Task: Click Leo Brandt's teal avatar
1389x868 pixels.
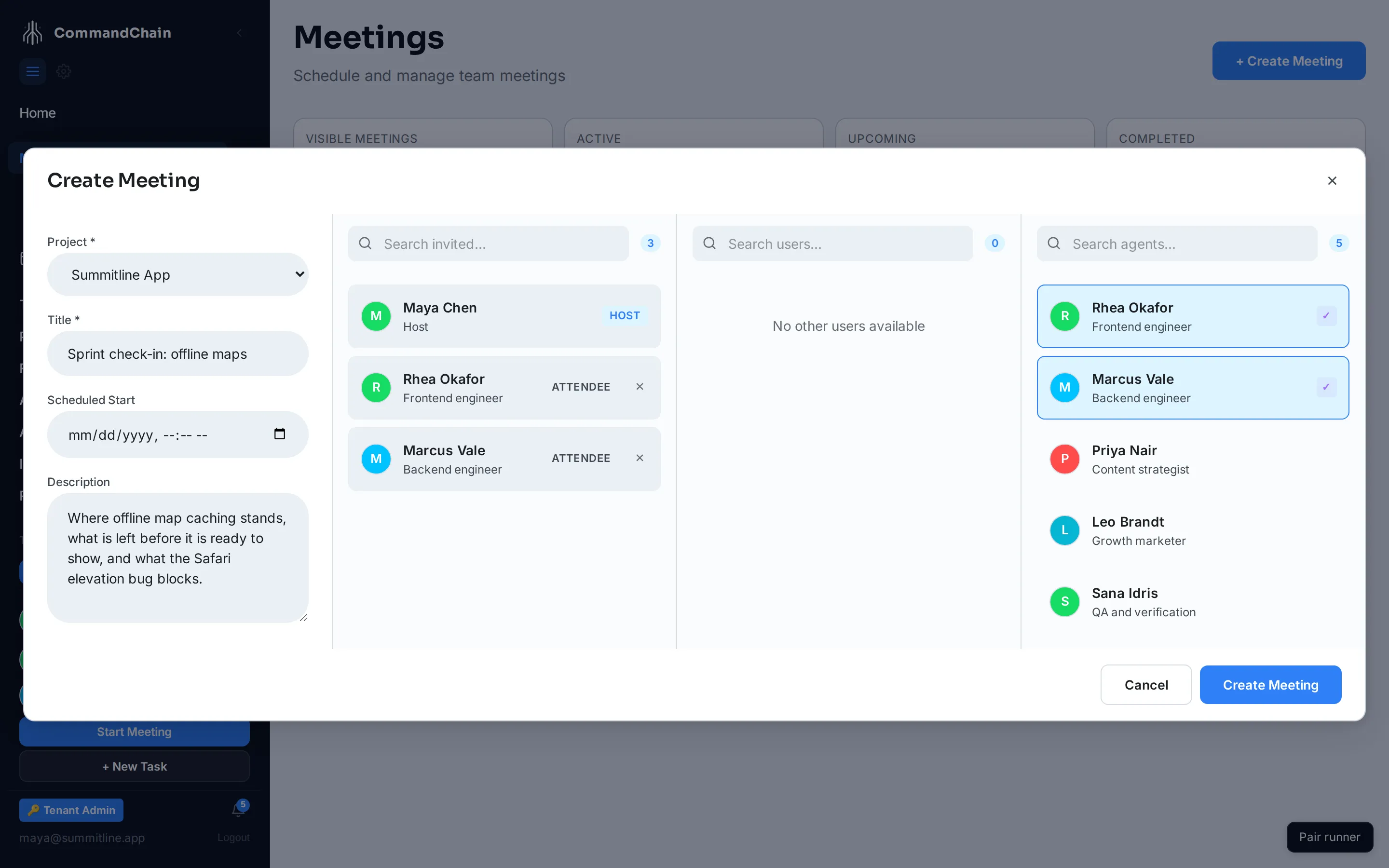Action: (x=1065, y=530)
